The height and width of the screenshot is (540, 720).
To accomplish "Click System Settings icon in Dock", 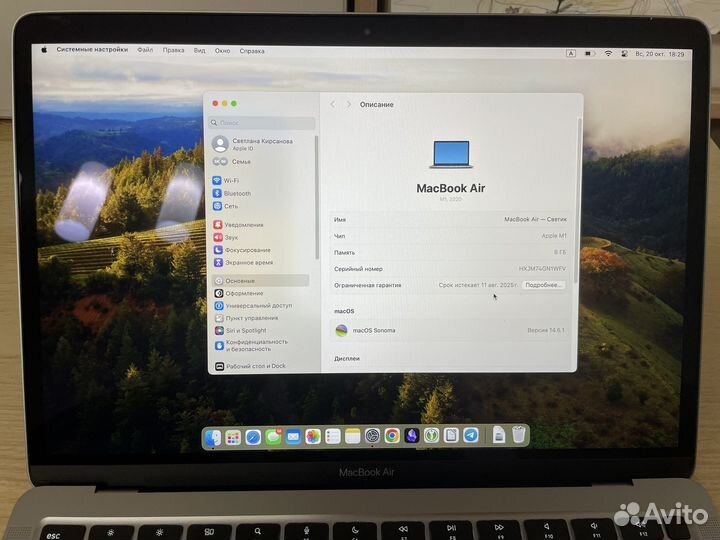I will [372, 436].
